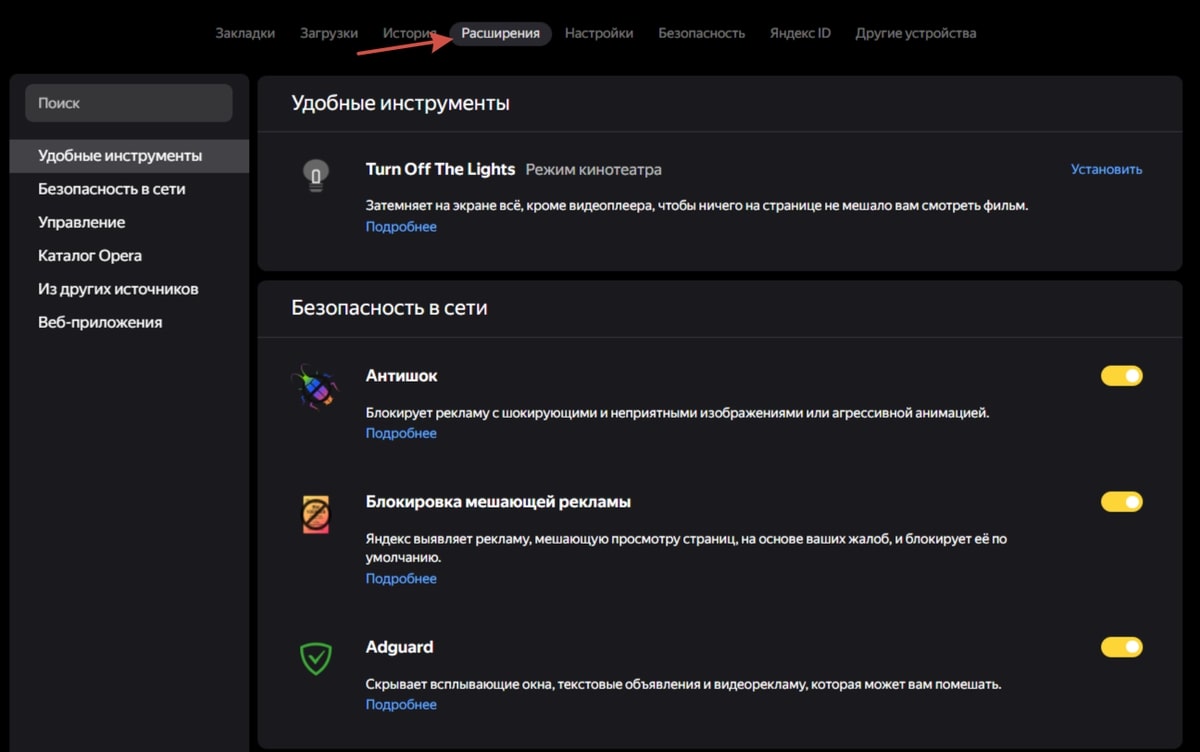The width and height of the screenshot is (1200, 752).
Task: Go to the Загрузки tab
Action: coord(329,33)
